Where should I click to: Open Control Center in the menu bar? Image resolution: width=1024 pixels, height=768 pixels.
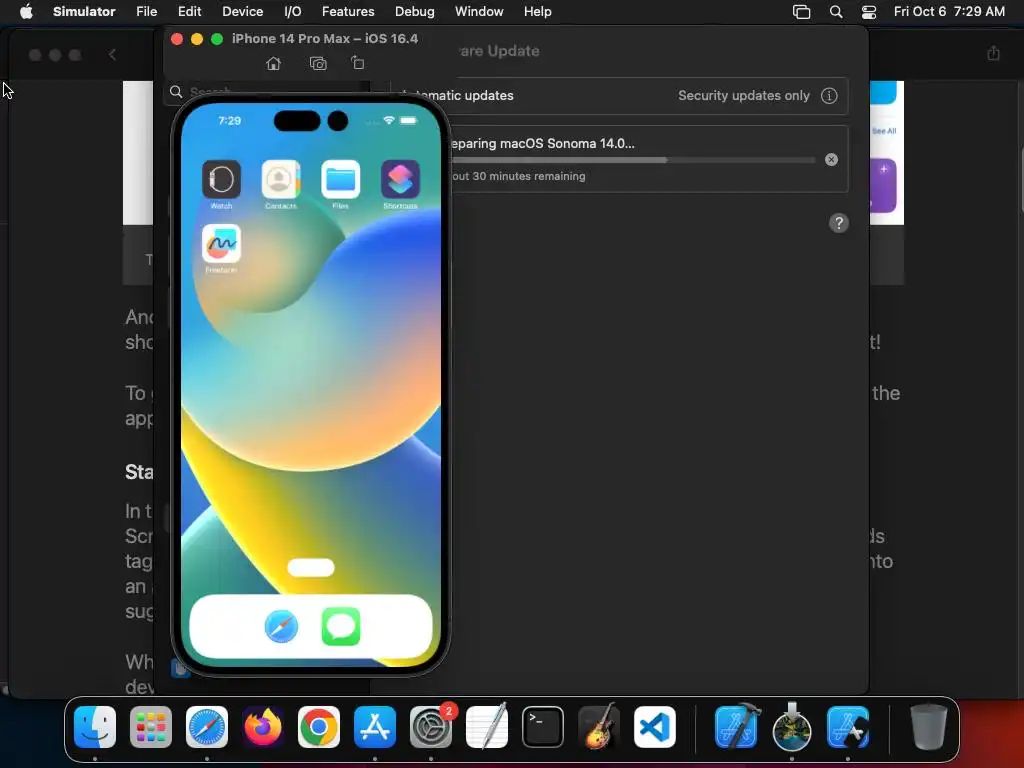click(869, 12)
